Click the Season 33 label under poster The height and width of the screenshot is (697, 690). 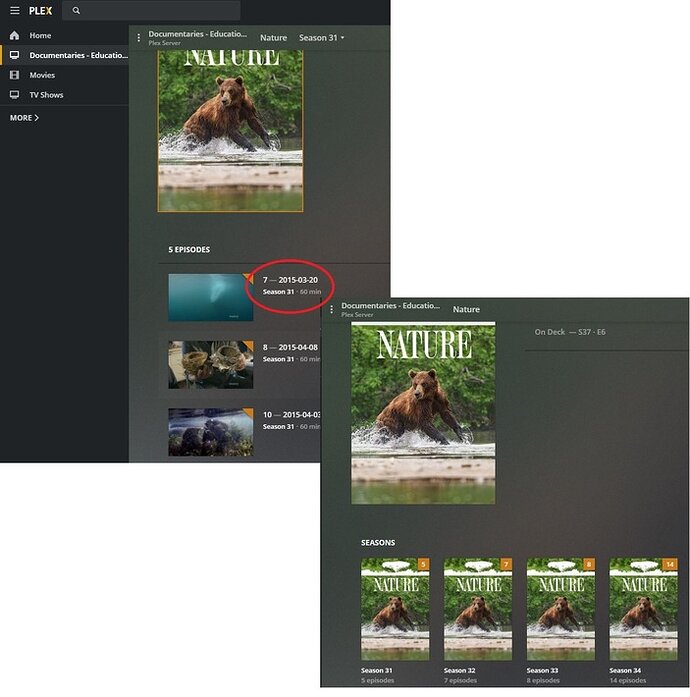542,670
